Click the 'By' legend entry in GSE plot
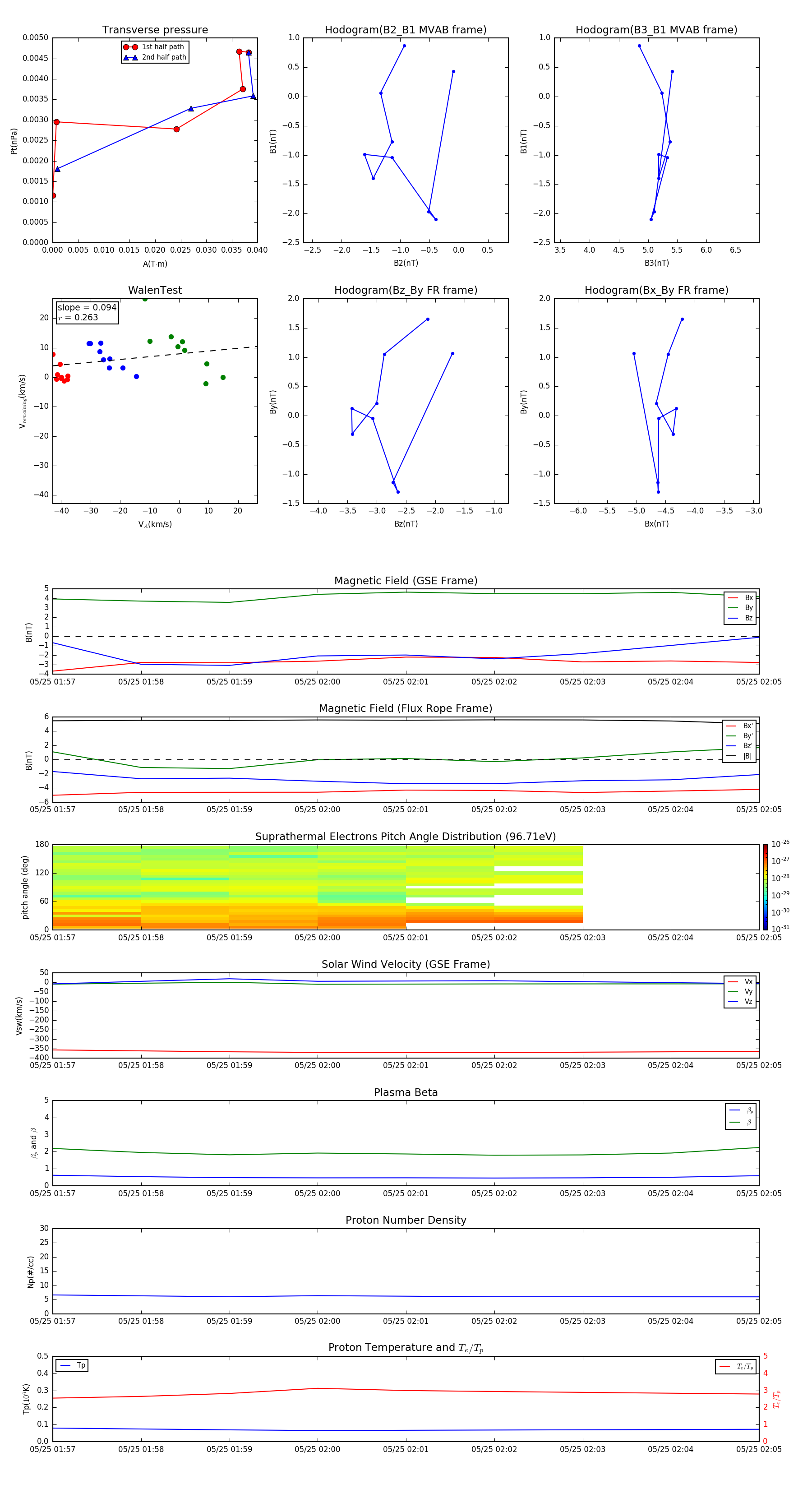The image size is (812, 1489). [x=740, y=607]
